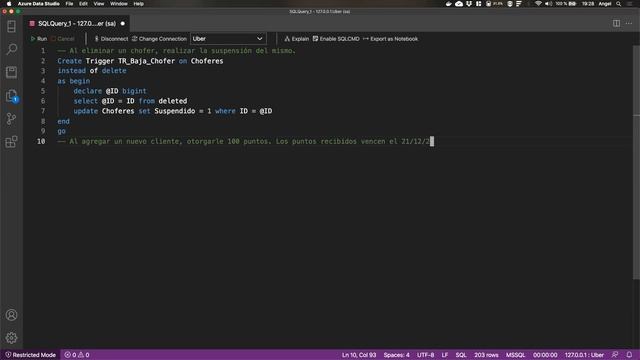This screenshot has height=360, width=640.
Task: Click connection 127.0.0.1 : Uber in status bar
Action: click(584, 355)
